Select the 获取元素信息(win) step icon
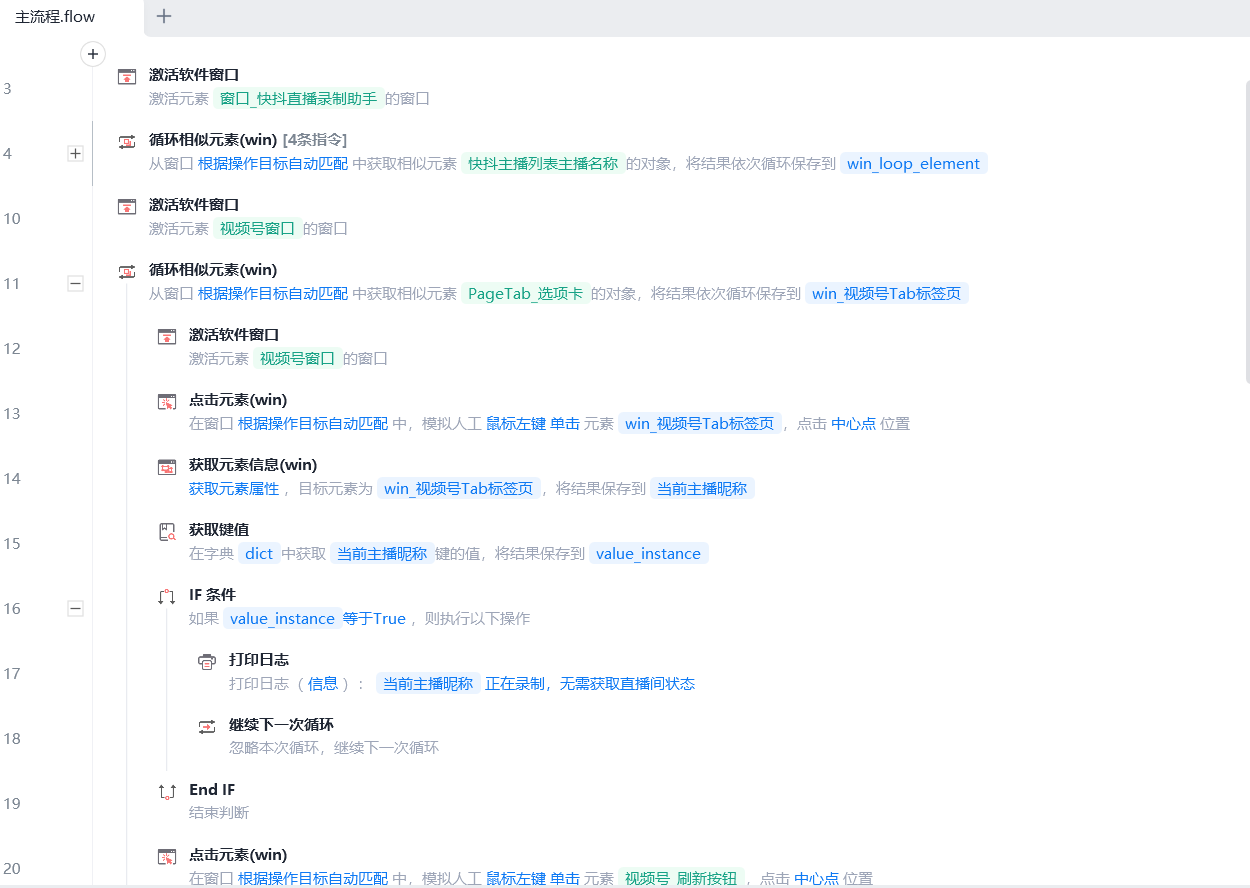Screen dimensions: 1250x888 [166, 464]
